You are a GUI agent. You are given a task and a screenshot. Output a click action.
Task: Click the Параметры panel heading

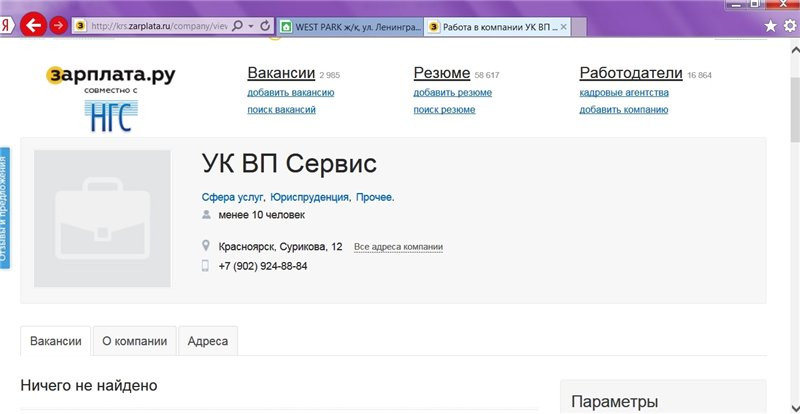(x=614, y=401)
